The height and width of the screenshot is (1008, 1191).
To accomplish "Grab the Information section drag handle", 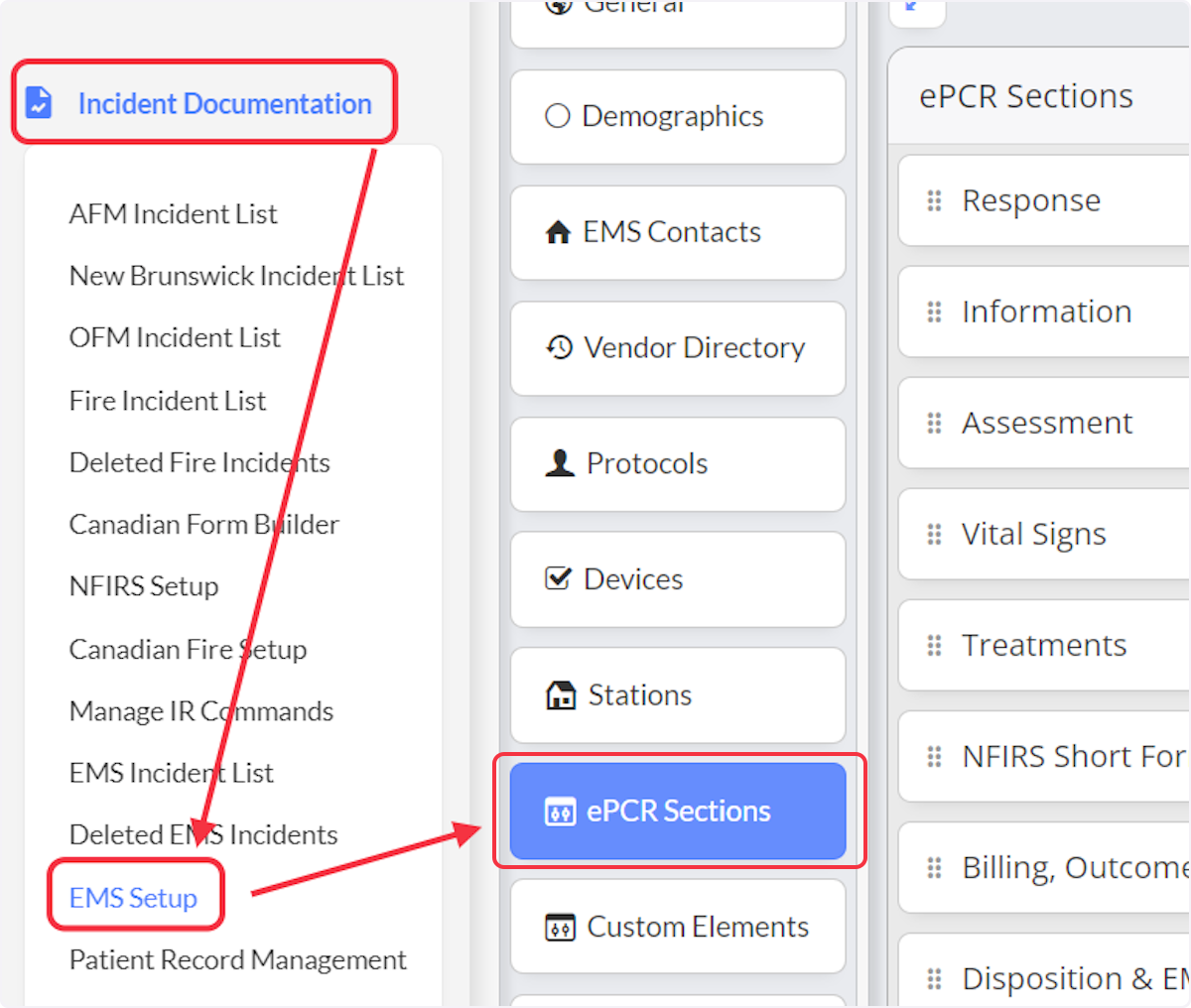I will pyautogui.click(x=934, y=312).
